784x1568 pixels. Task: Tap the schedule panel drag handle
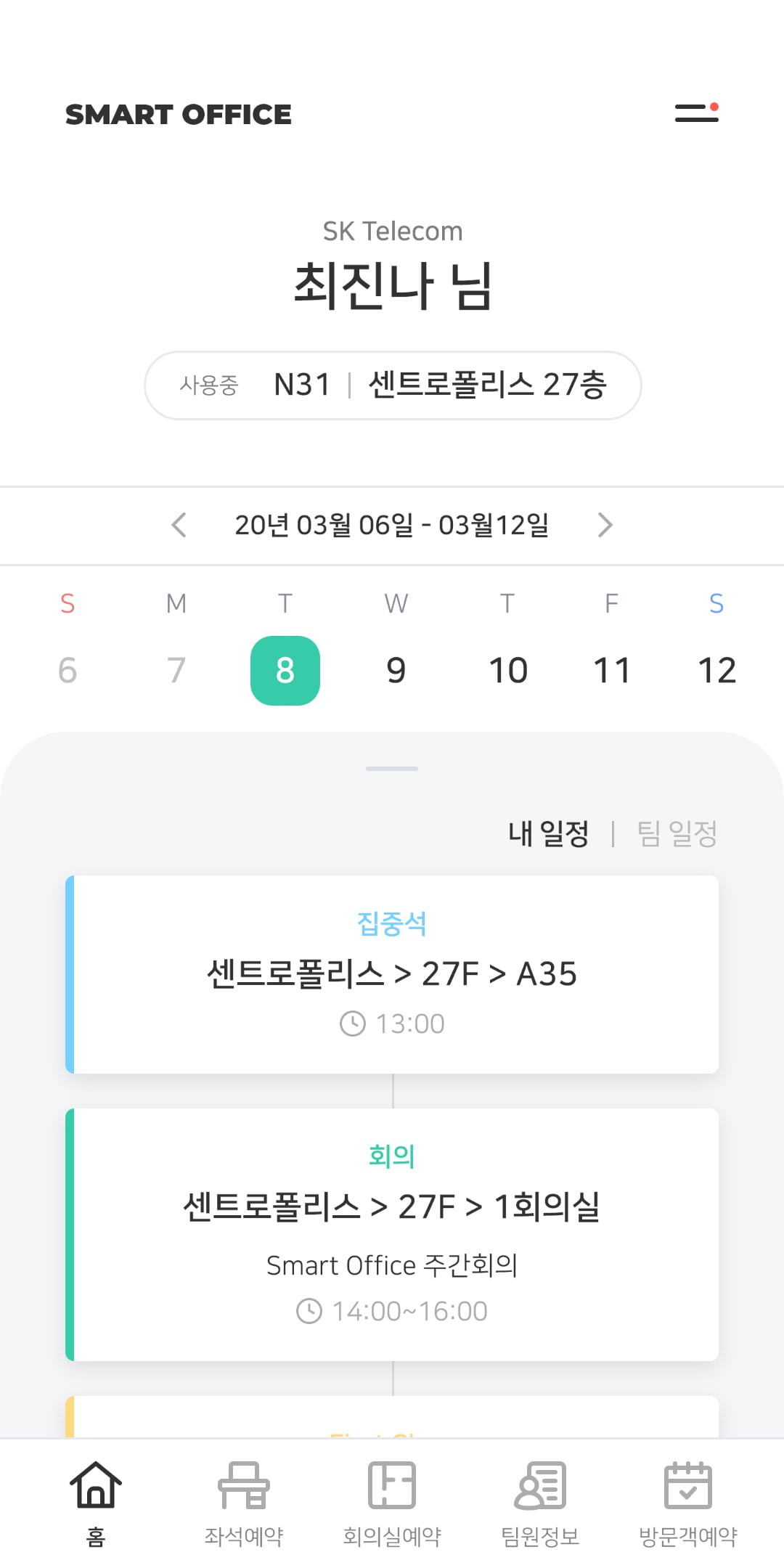392,769
